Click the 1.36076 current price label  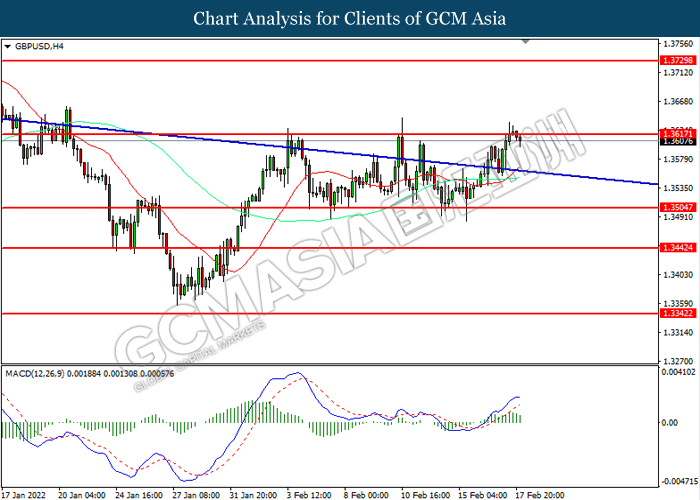(x=677, y=141)
